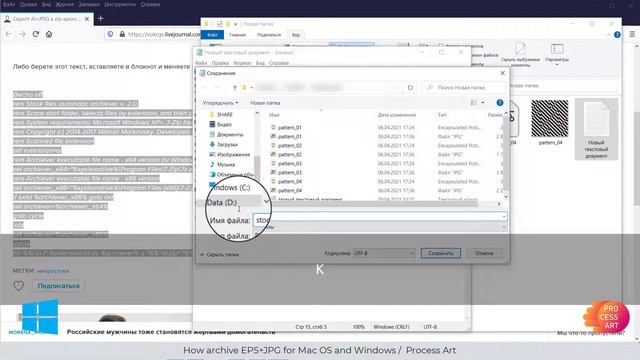640x360 pixels.
Task: Close the Сохранение dialog
Action: [502, 73]
